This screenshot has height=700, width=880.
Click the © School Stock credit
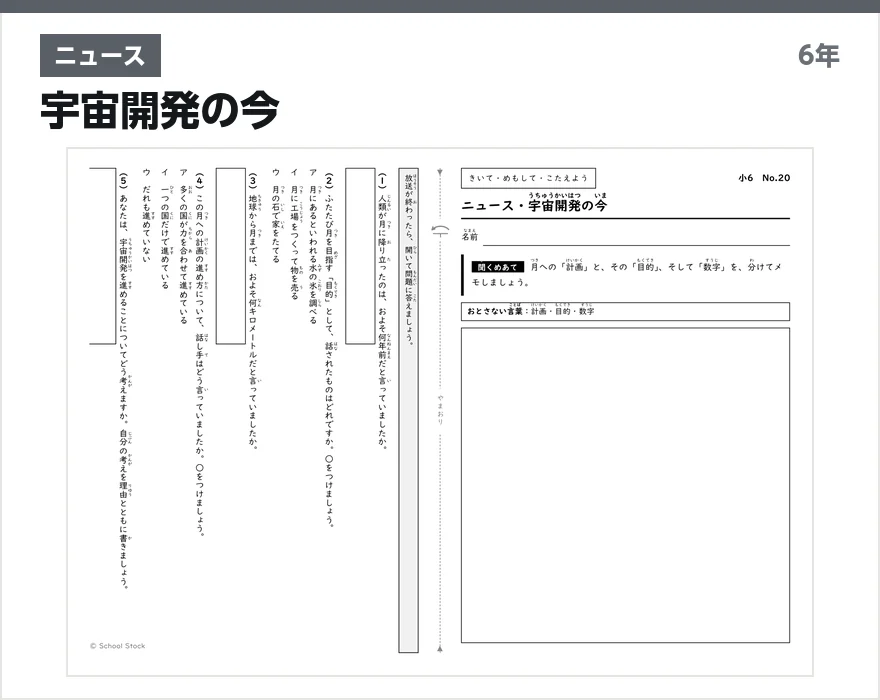[117, 646]
